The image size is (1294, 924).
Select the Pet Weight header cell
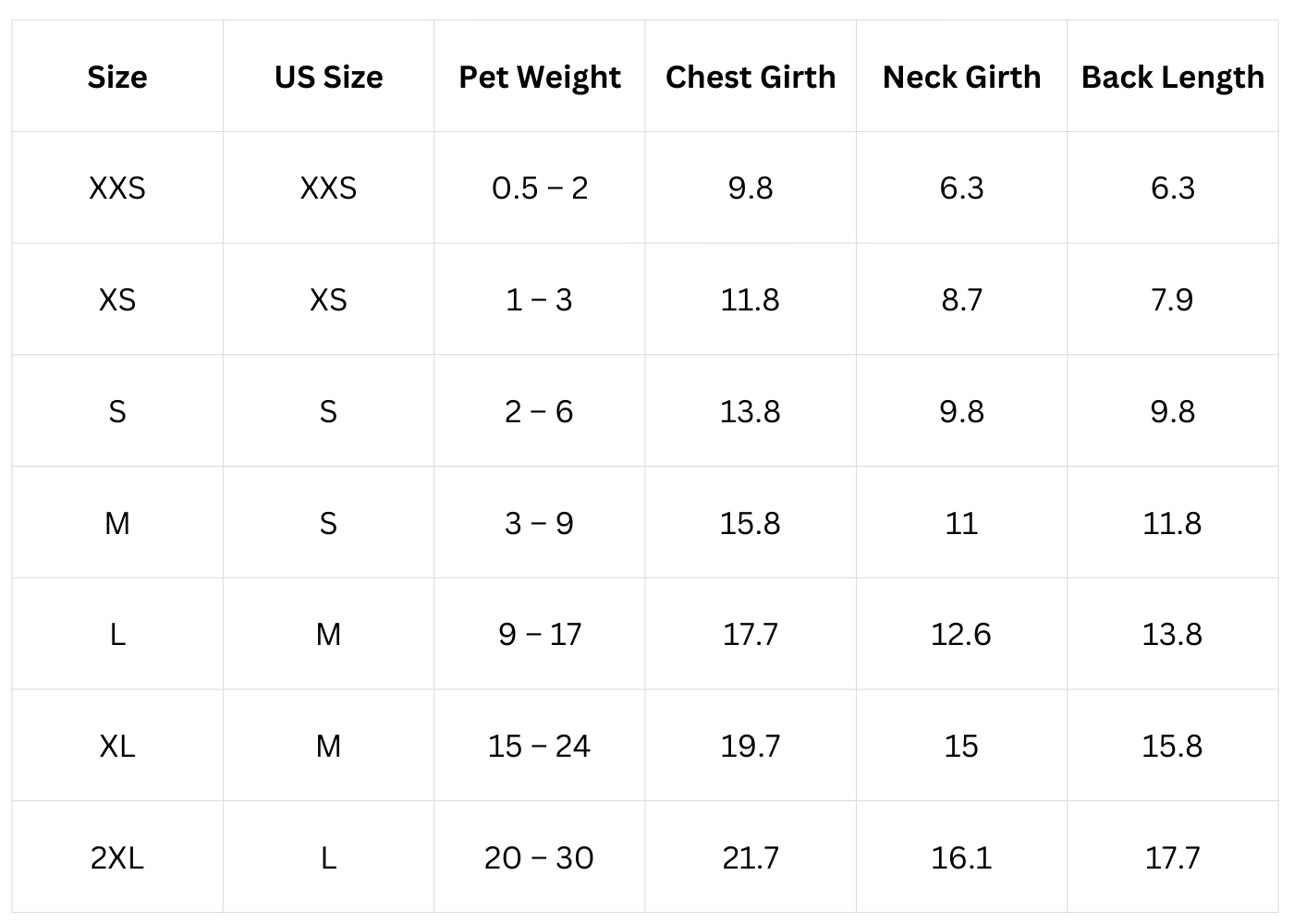(x=540, y=78)
